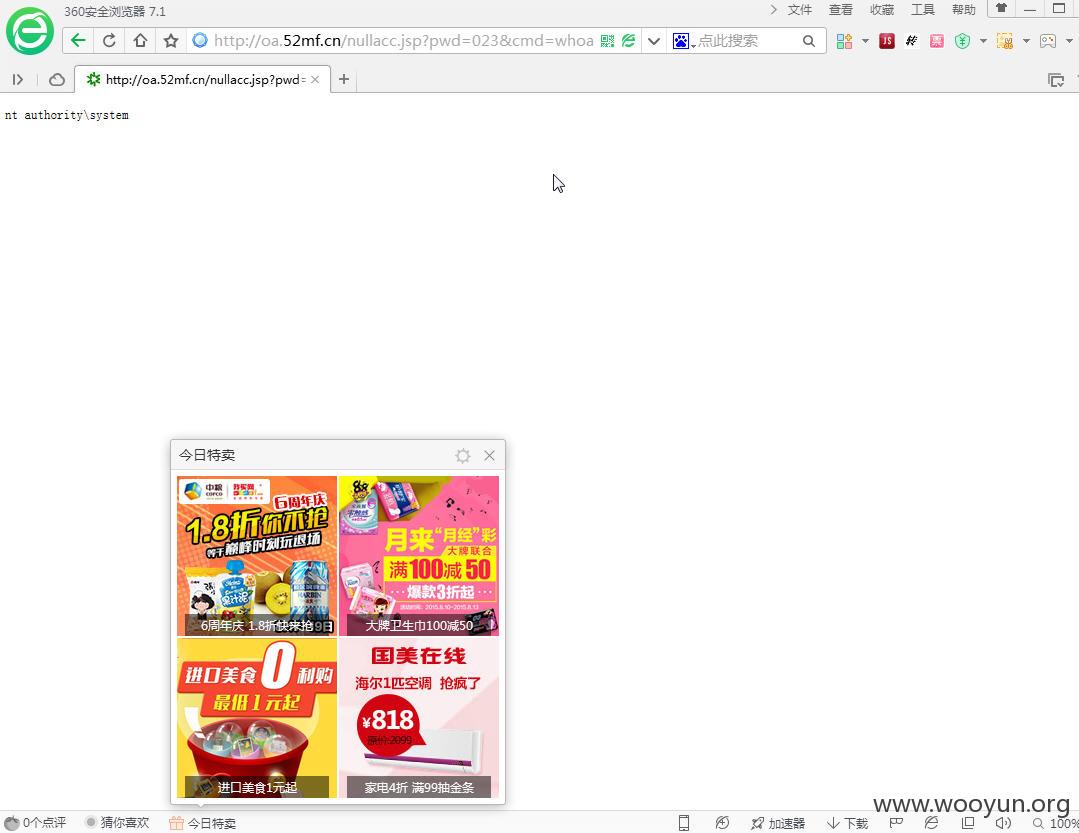
Task: Open the 收藏 menu
Action: point(882,10)
